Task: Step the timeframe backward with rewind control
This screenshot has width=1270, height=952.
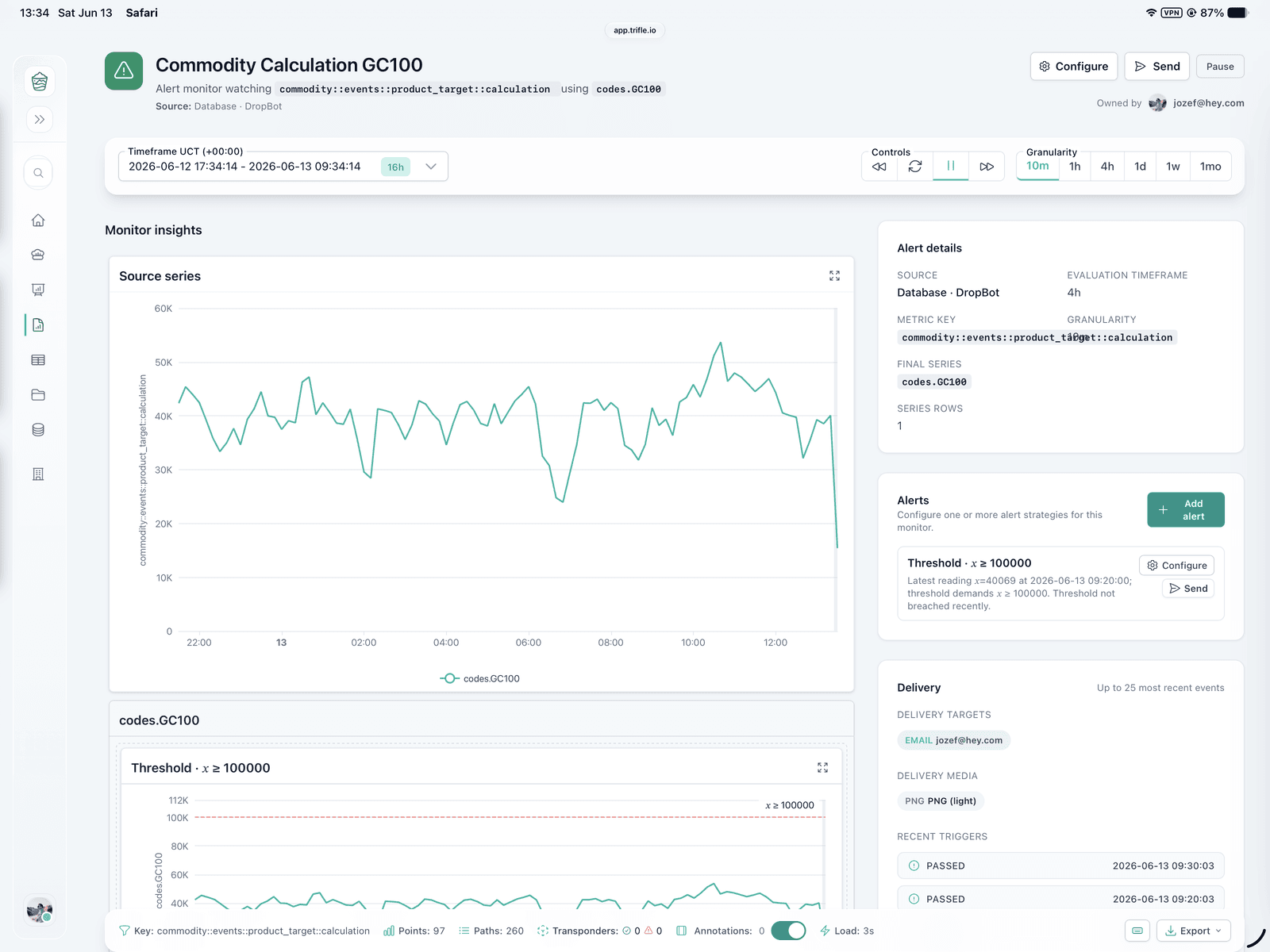Action: [x=879, y=167]
